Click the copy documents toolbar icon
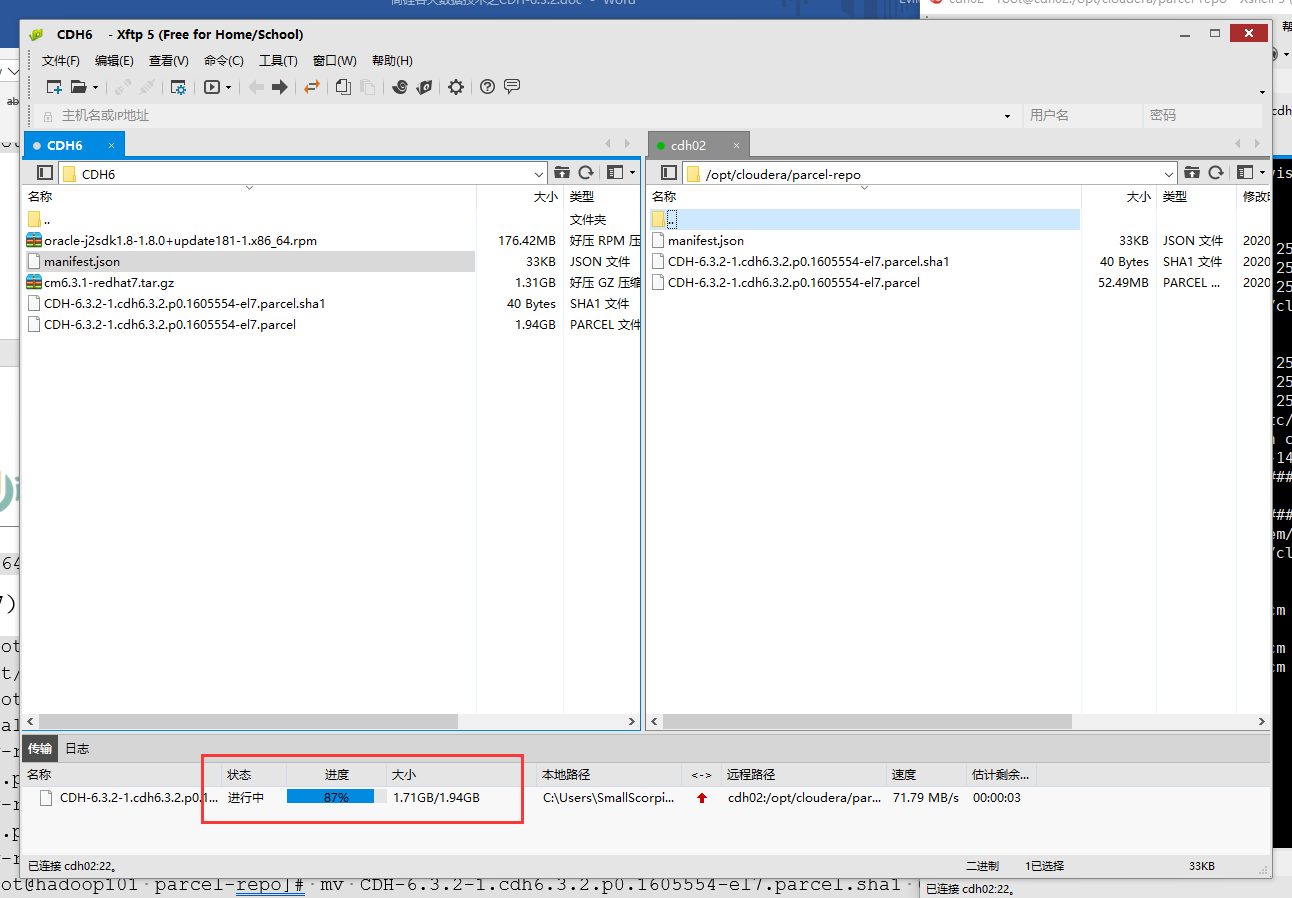This screenshot has width=1292, height=898. click(x=343, y=87)
